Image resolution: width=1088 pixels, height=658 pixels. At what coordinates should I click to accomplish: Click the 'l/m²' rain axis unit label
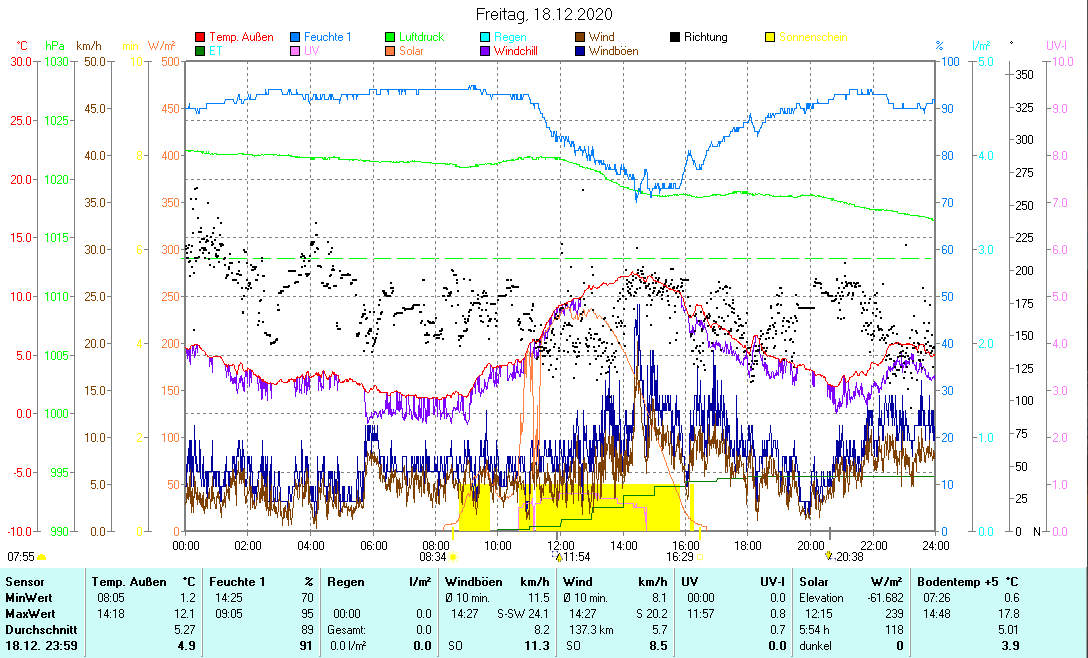[981, 47]
